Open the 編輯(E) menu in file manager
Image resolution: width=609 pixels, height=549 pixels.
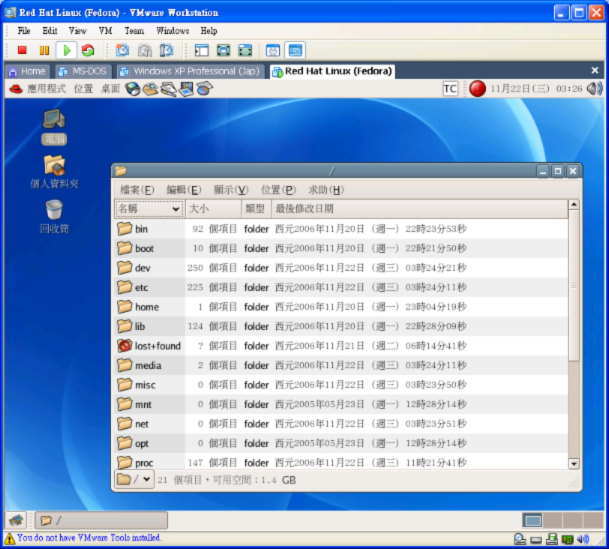[x=183, y=190]
